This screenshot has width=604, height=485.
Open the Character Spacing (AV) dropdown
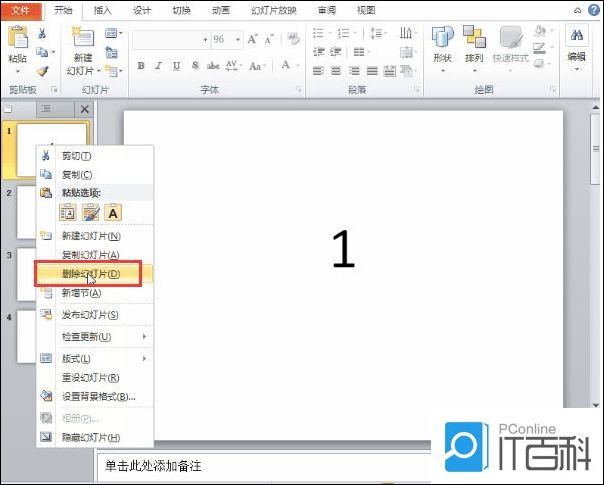(x=233, y=66)
